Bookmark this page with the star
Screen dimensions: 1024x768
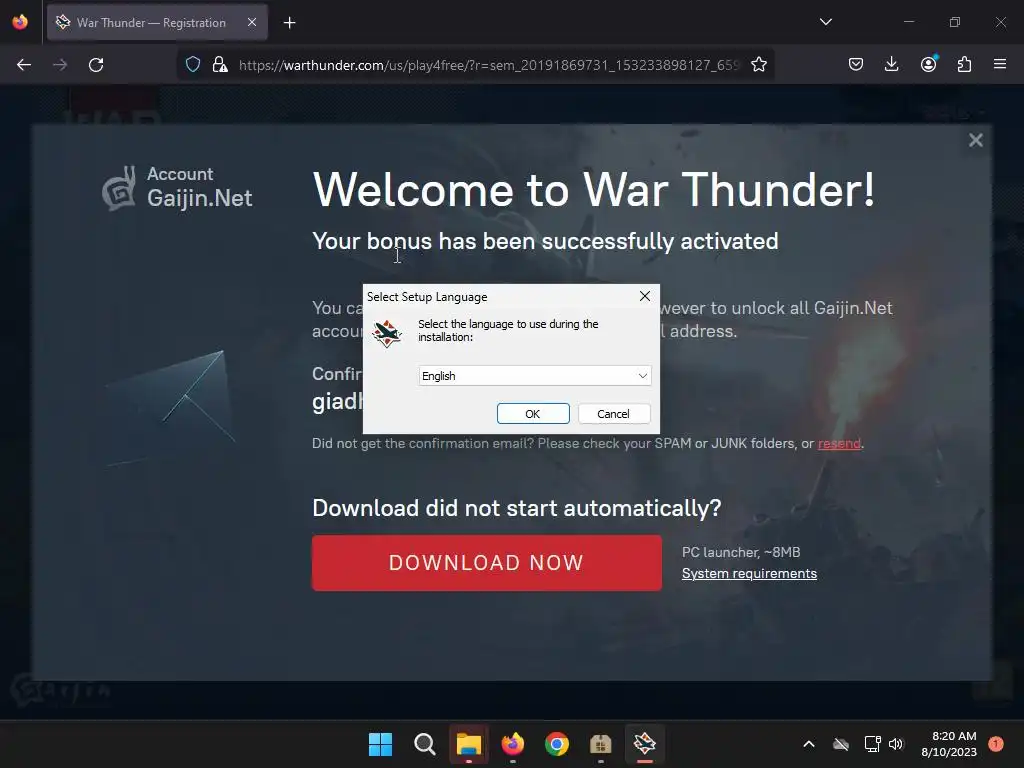tap(758, 64)
